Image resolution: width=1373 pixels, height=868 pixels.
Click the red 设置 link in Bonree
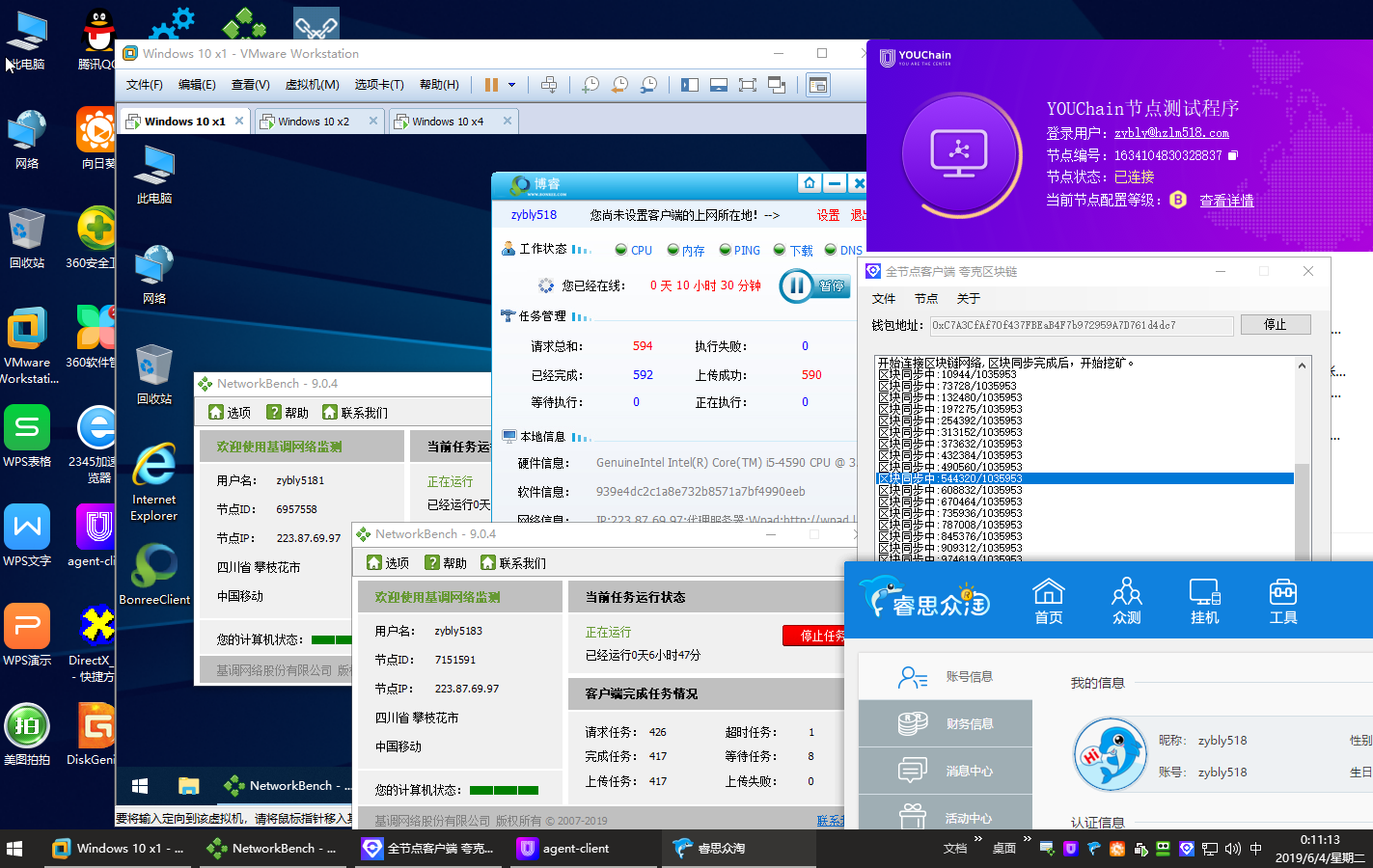(x=829, y=215)
